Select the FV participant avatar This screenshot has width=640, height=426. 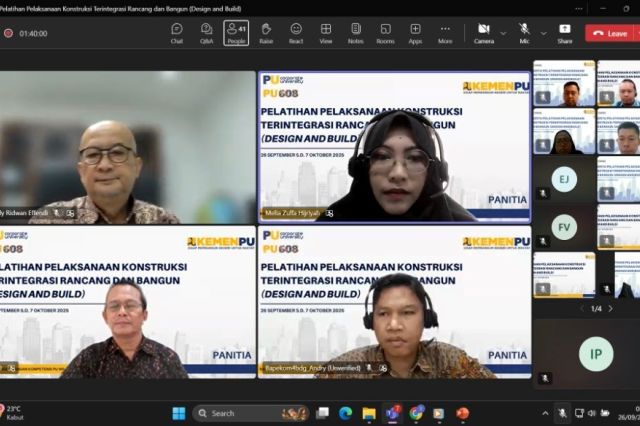coord(564,227)
